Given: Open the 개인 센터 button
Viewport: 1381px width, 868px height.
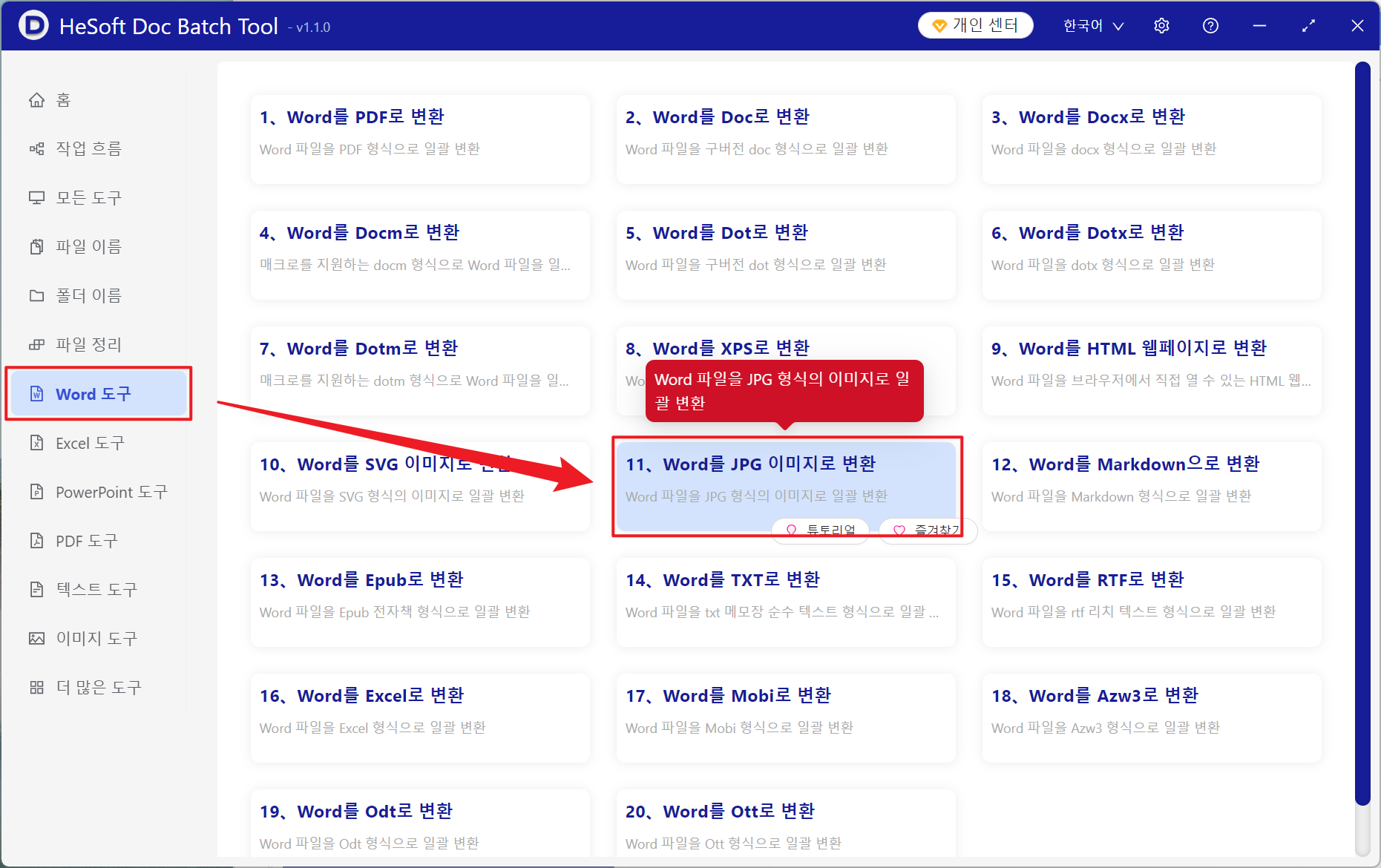Looking at the screenshot, I should [x=975, y=26].
